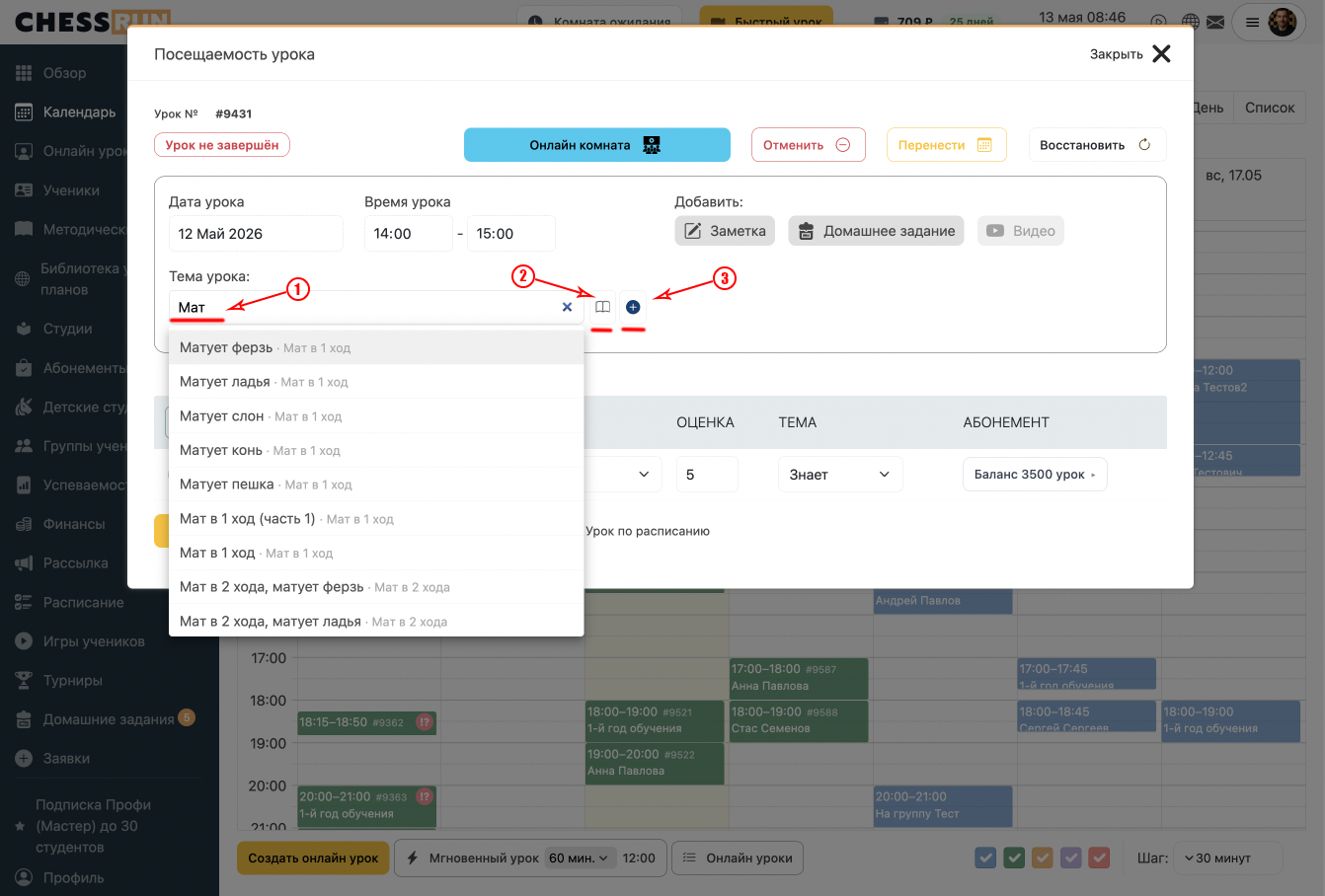Click the Домашние задания sidebar icon

[24, 720]
